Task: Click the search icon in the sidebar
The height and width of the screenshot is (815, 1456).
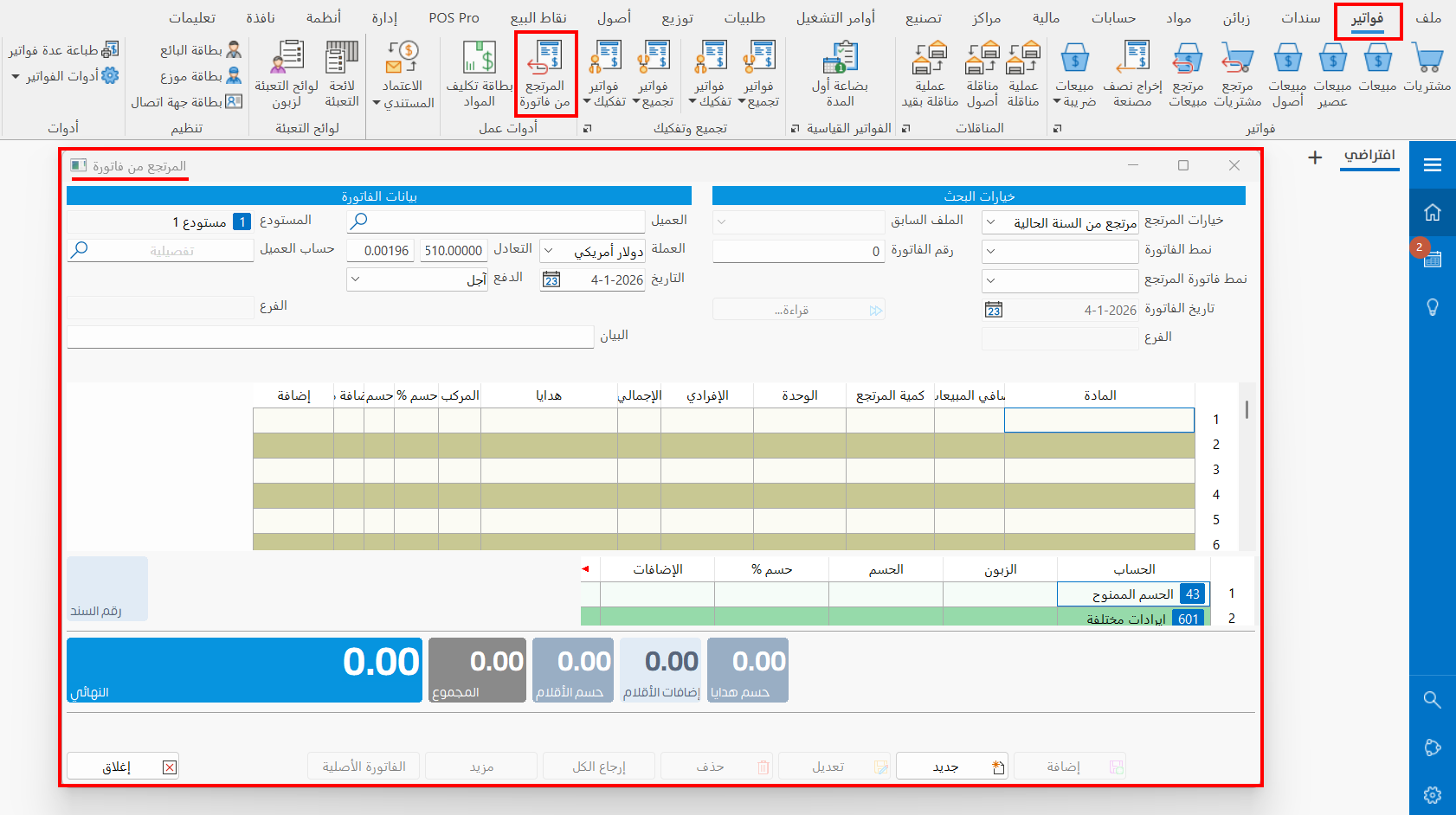Action: pyautogui.click(x=1433, y=700)
